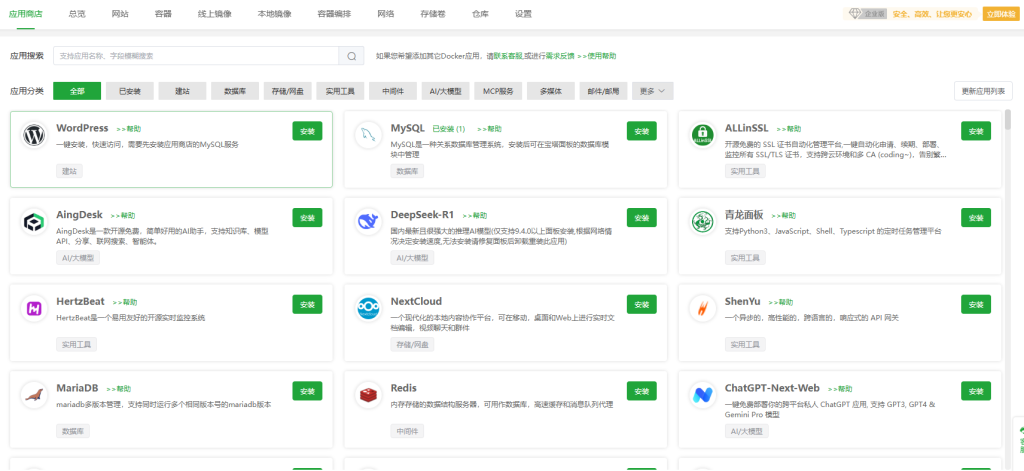Viewport: 1024px width, 471px height.
Task: Install the ALLinSSL app
Action: coord(976,131)
